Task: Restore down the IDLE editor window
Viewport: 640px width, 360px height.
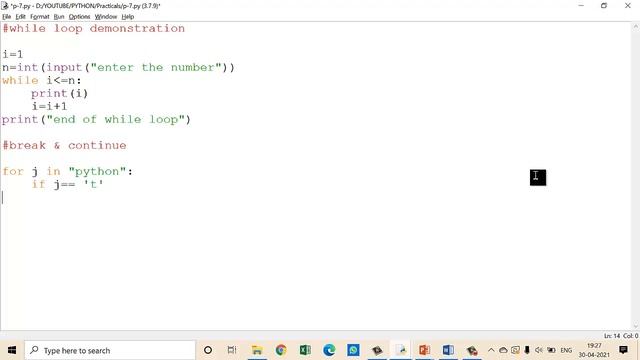Action: [x=604, y=6]
